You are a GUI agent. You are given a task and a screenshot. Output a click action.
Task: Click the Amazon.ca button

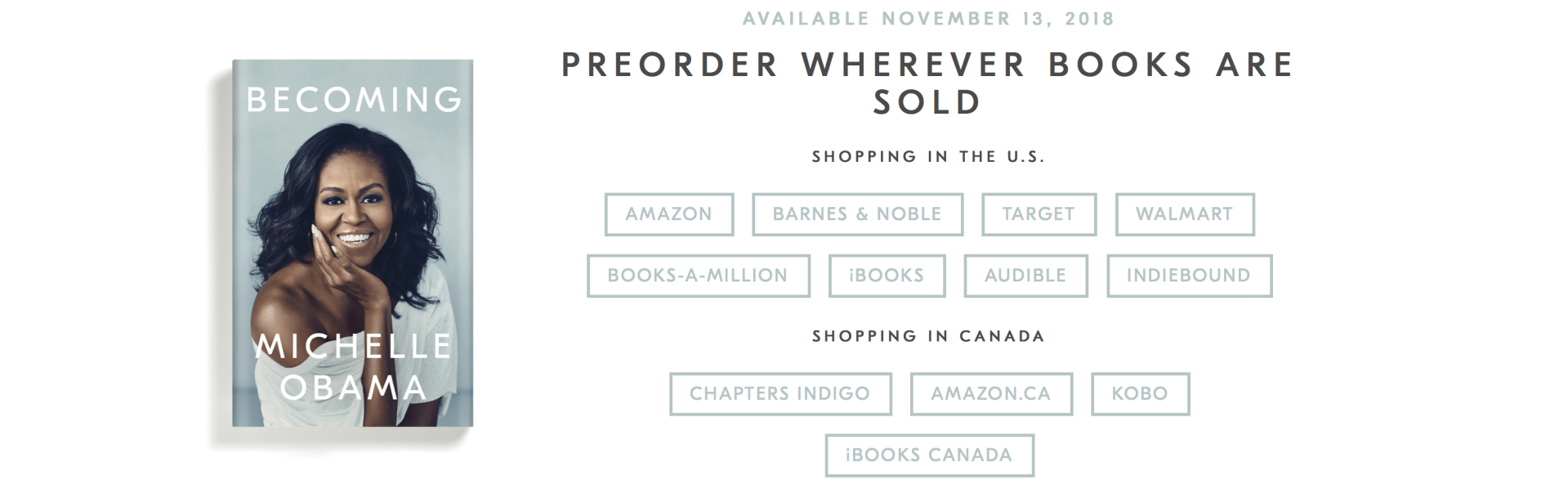click(991, 393)
